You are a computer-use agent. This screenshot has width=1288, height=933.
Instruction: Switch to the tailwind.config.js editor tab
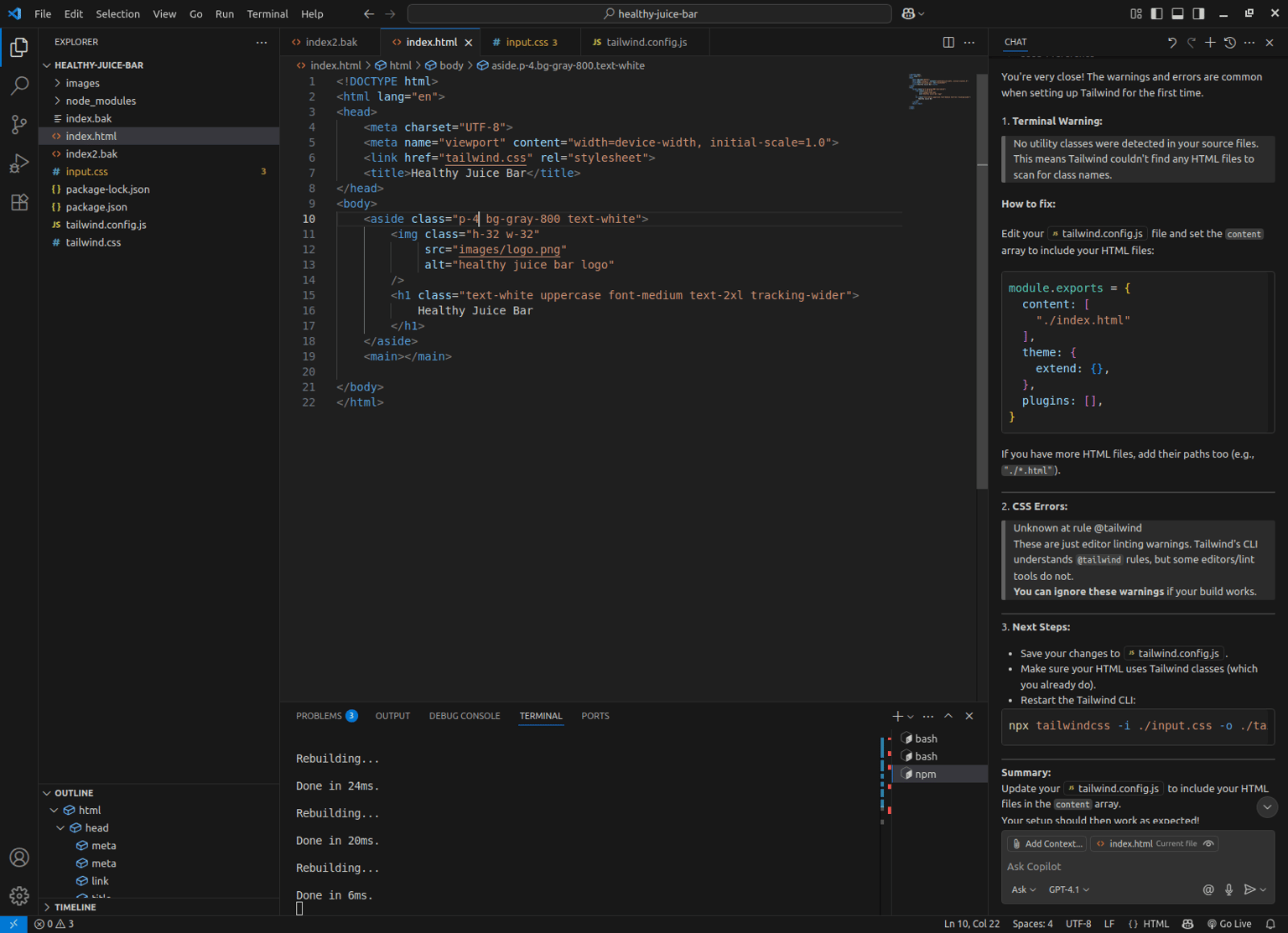pyautogui.click(x=646, y=42)
